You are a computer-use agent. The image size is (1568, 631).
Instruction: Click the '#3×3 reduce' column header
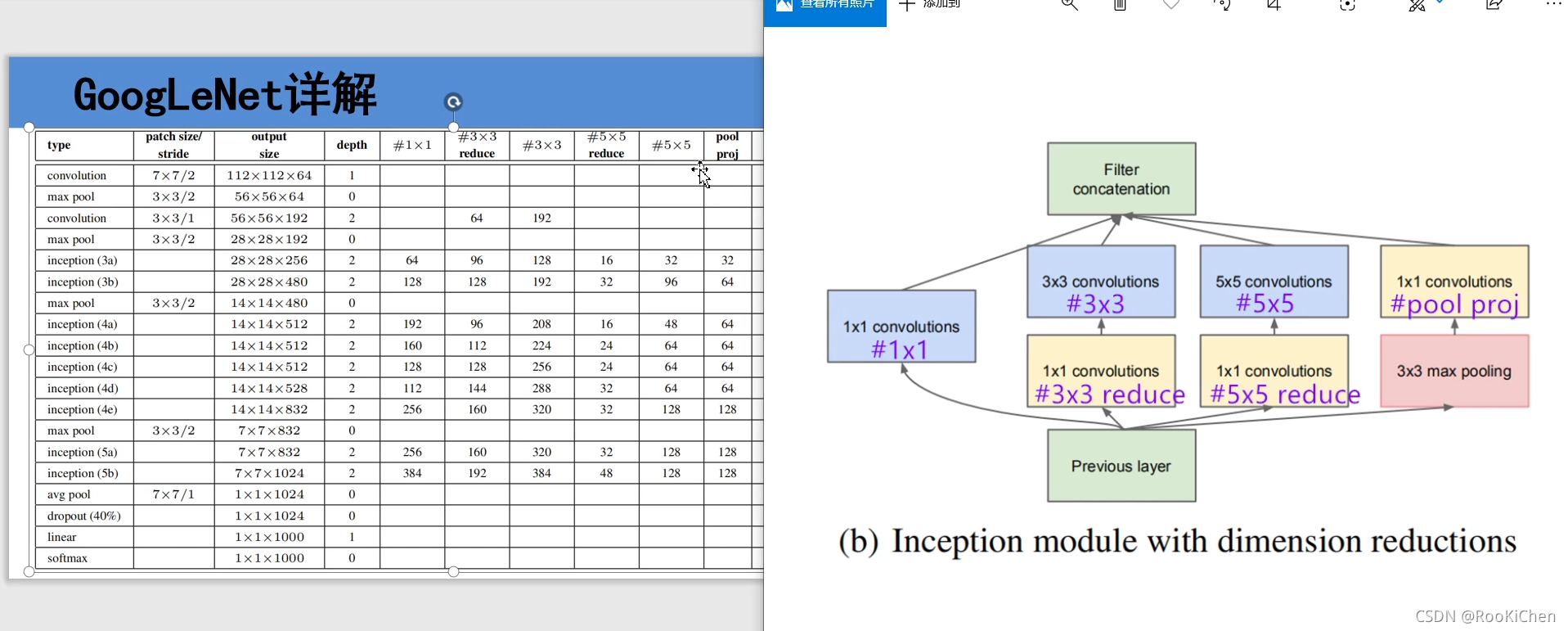click(x=477, y=145)
